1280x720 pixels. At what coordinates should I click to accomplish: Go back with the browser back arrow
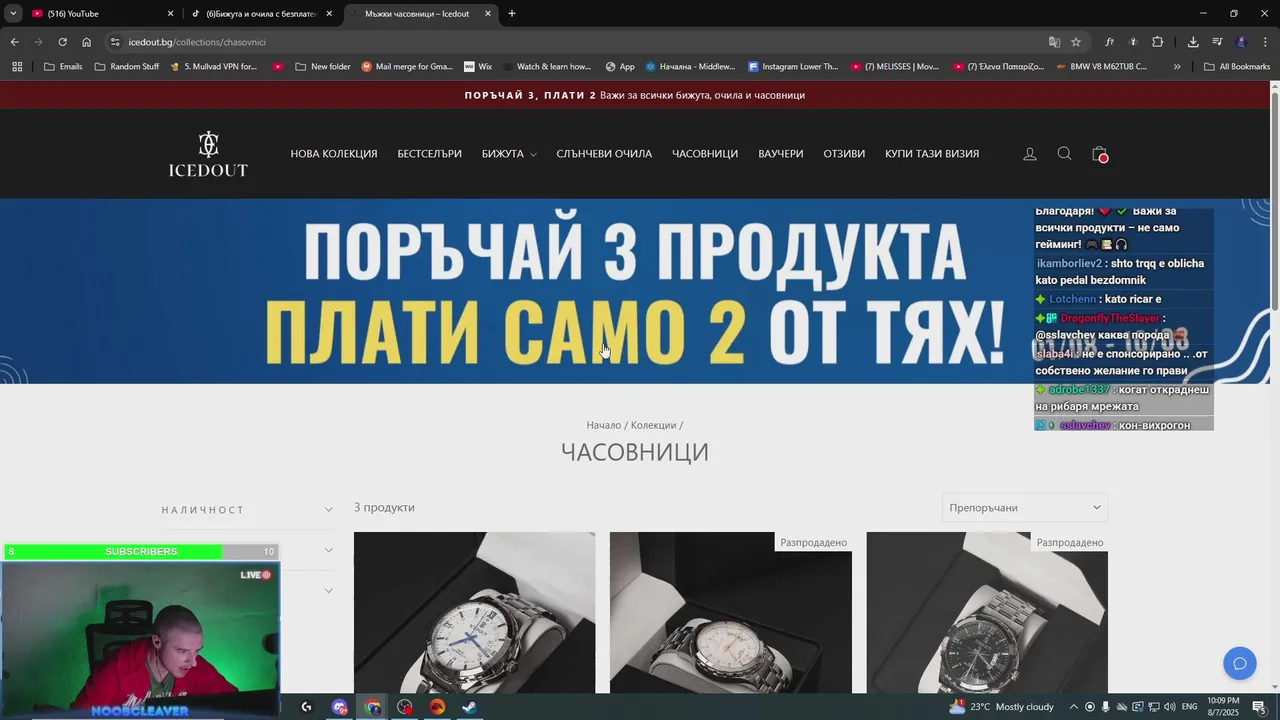[x=14, y=42]
